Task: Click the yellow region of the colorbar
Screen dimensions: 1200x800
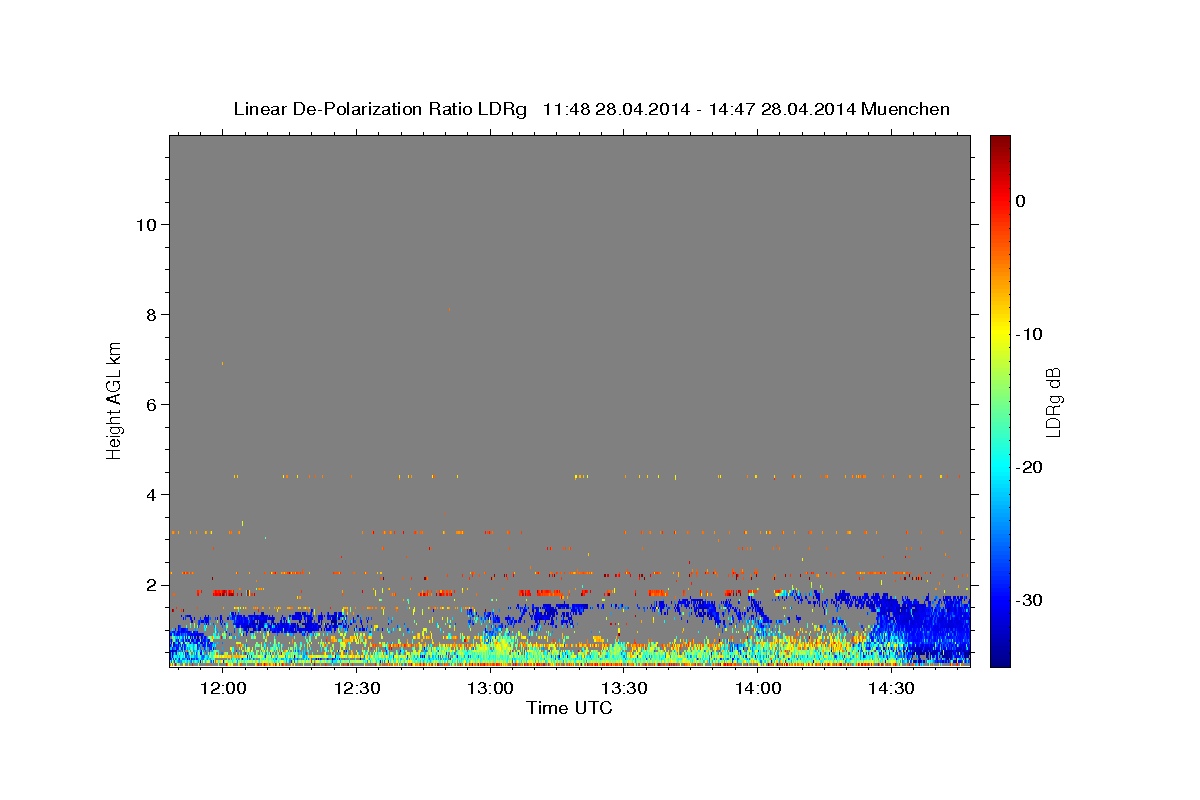Action: [1000, 330]
